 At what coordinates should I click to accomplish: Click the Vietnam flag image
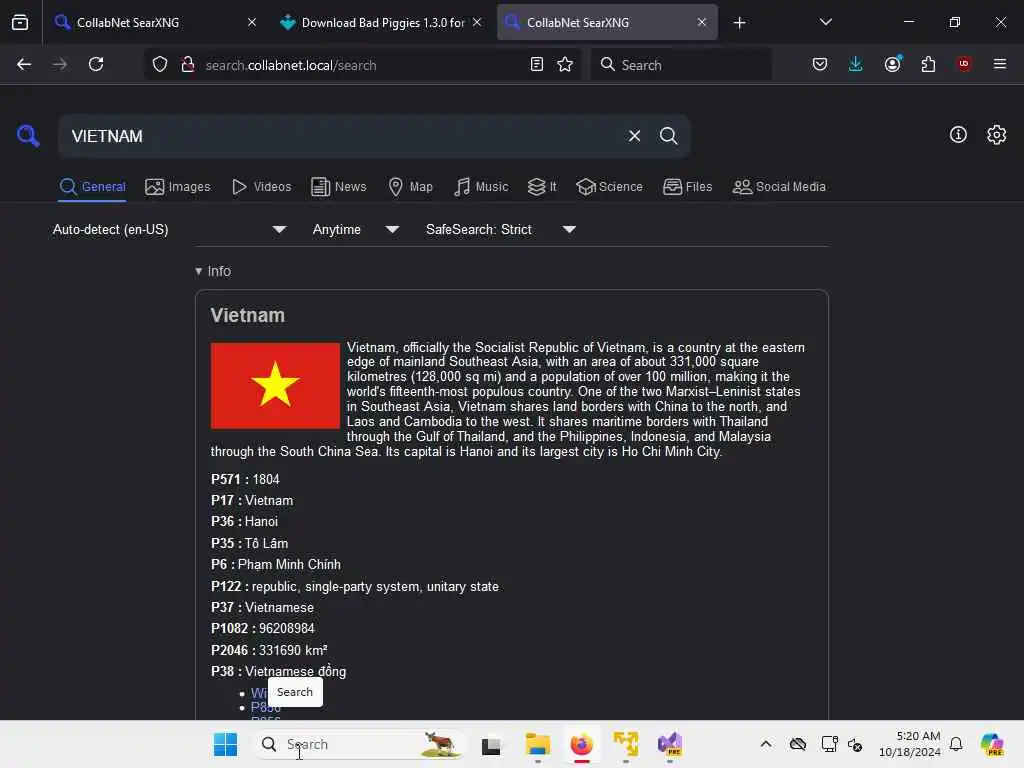pyautogui.click(x=275, y=385)
